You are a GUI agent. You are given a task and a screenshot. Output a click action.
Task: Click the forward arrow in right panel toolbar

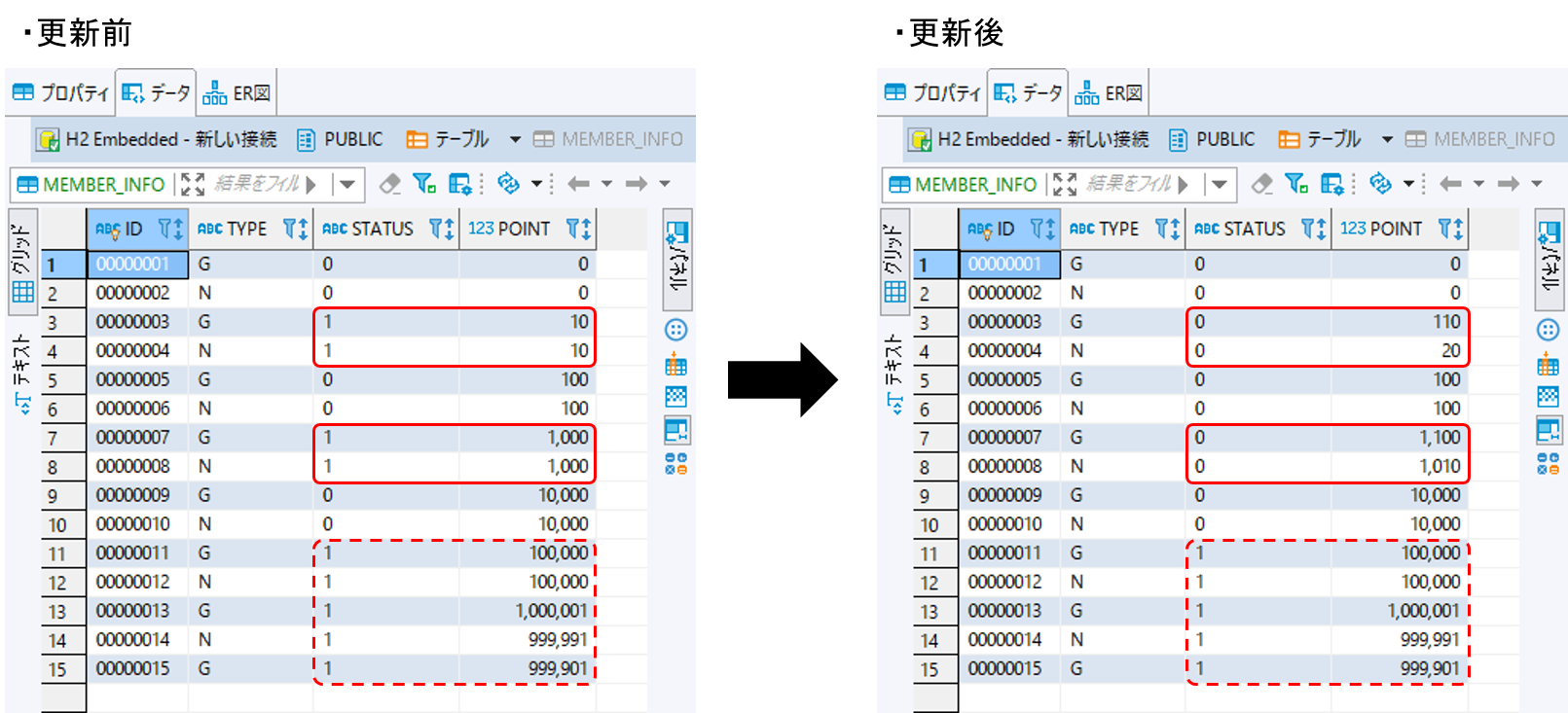pyautogui.click(x=1509, y=183)
